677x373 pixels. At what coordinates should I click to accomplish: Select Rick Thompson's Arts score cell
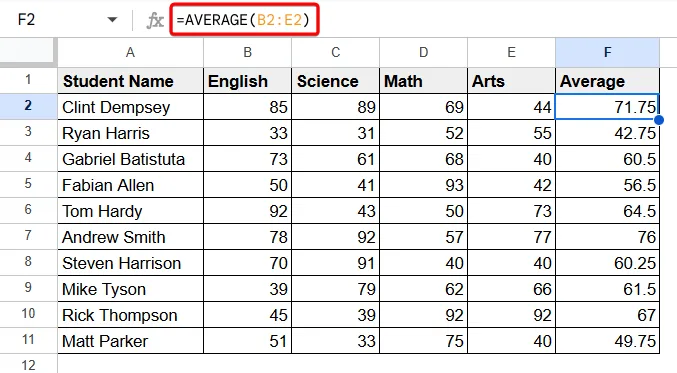pyautogui.click(x=512, y=315)
